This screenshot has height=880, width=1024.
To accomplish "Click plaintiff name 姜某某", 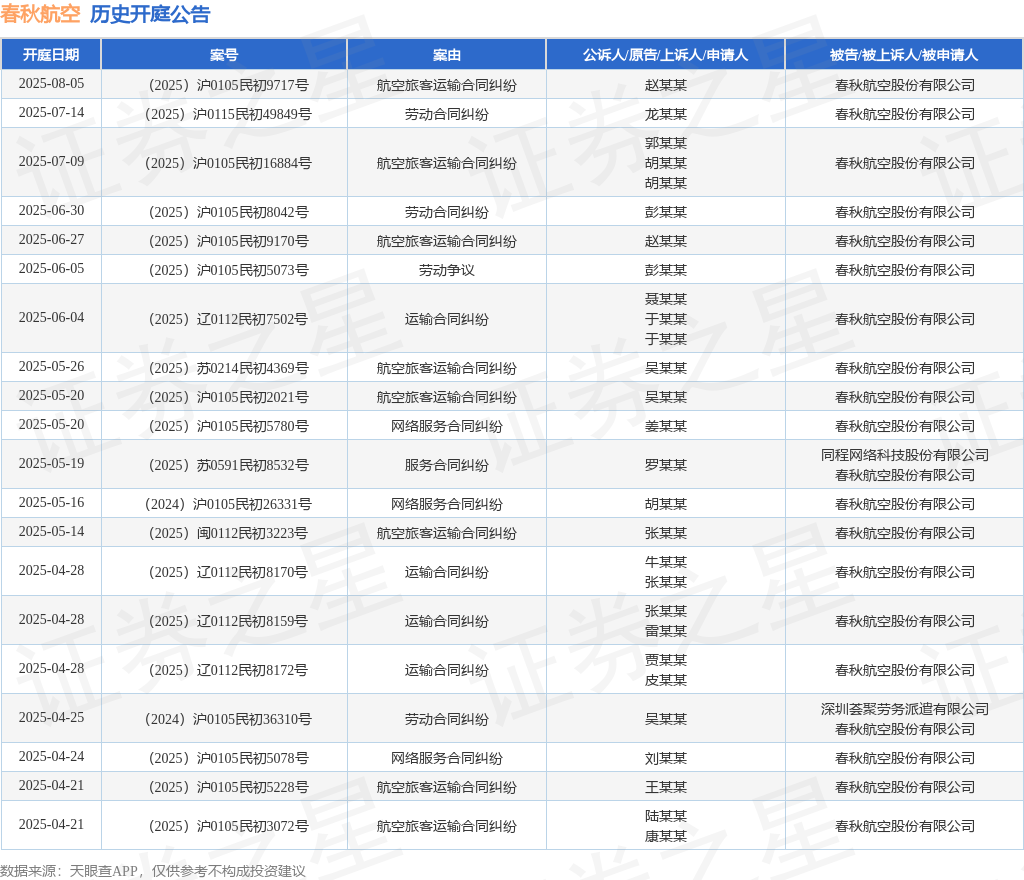I will coord(665,426).
